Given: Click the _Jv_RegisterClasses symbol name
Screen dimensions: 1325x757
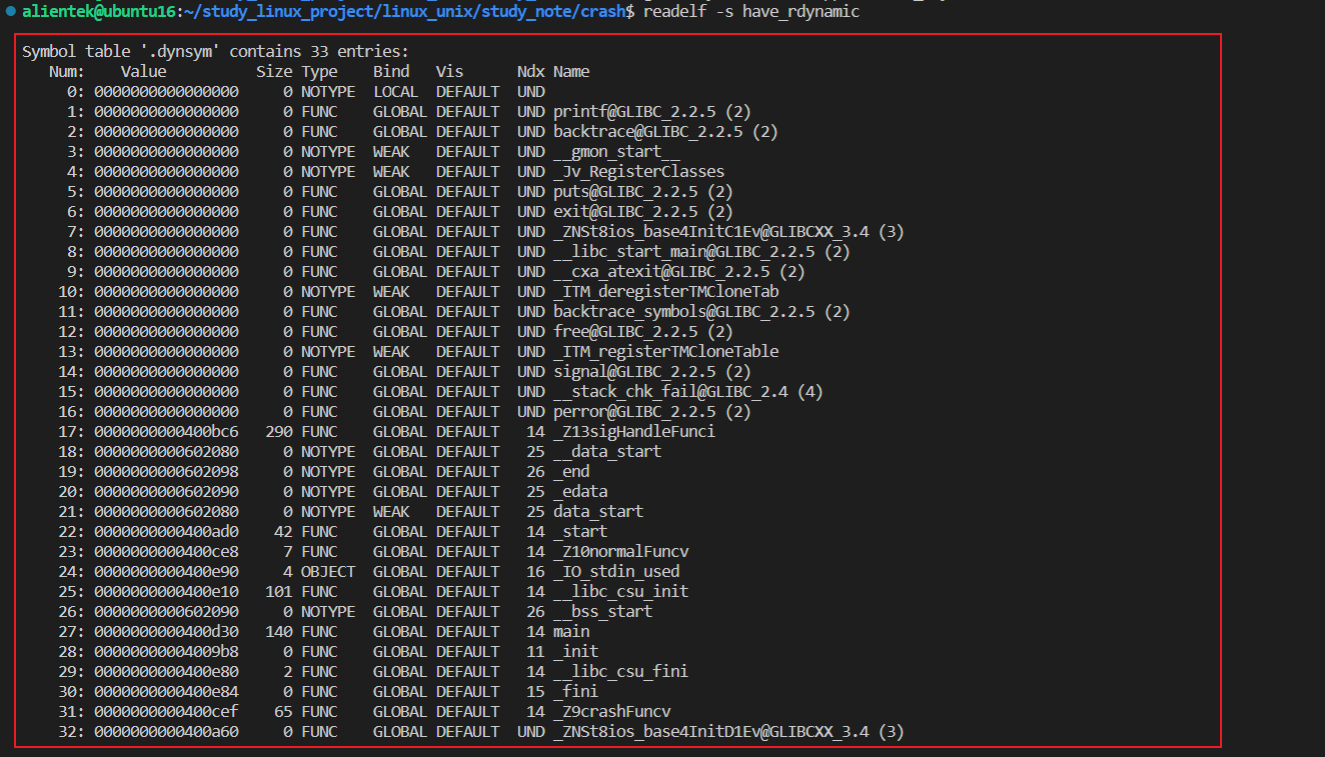Looking at the screenshot, I should pyautogui.click(x=638, y=171).
